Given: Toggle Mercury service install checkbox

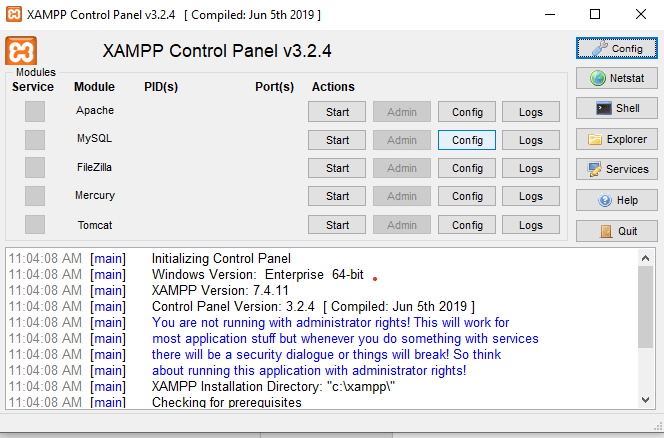Looking at the screenshot, I should coord(35,196).
